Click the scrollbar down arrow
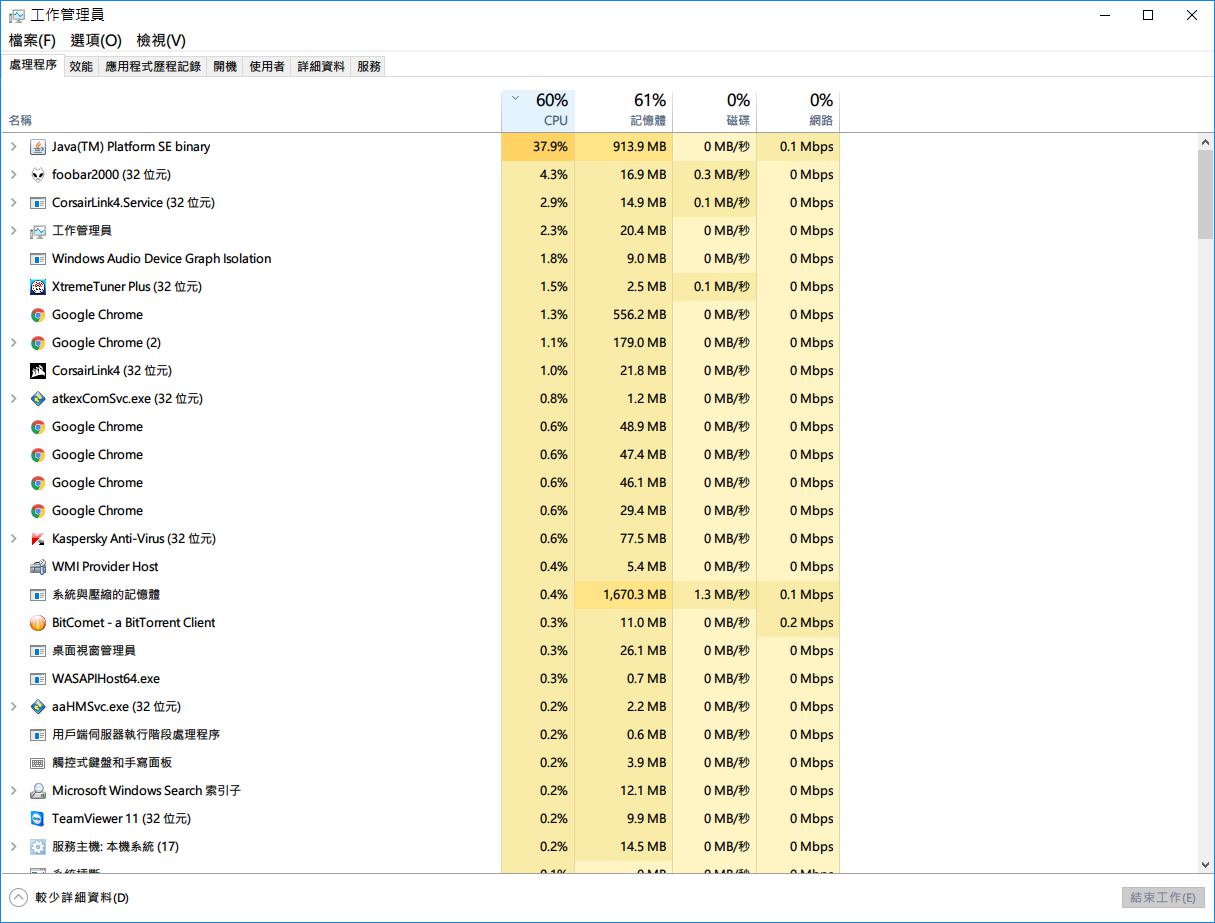 [1205, 864]
